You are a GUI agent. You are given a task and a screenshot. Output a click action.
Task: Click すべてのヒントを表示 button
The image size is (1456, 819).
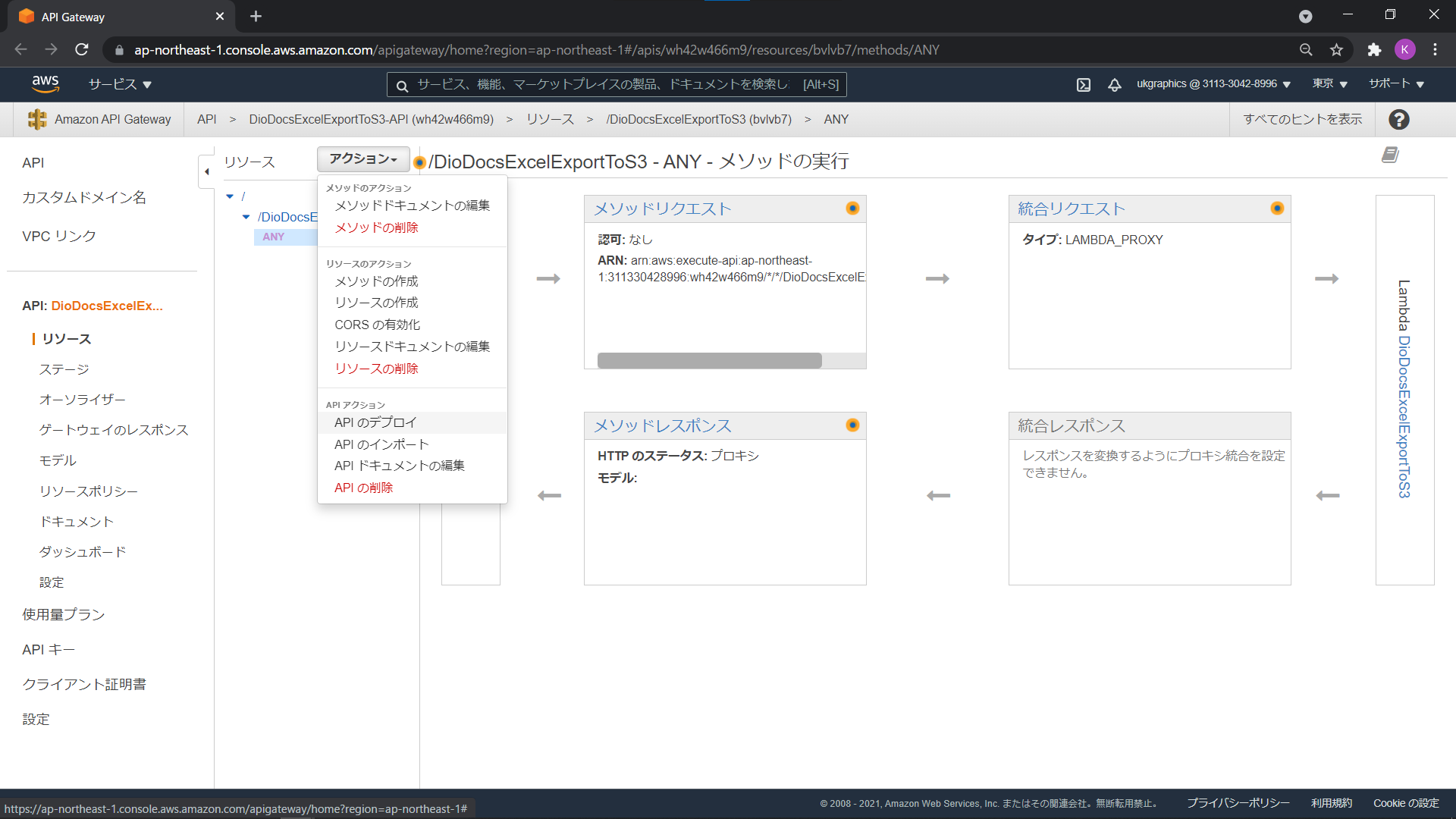click(x=1303, y=119)
